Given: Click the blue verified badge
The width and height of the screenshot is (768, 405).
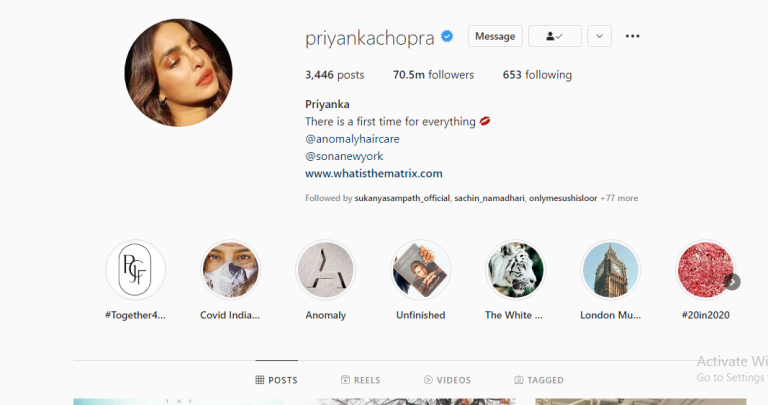Looking at the screenshot, I should [x=447, y=36].
